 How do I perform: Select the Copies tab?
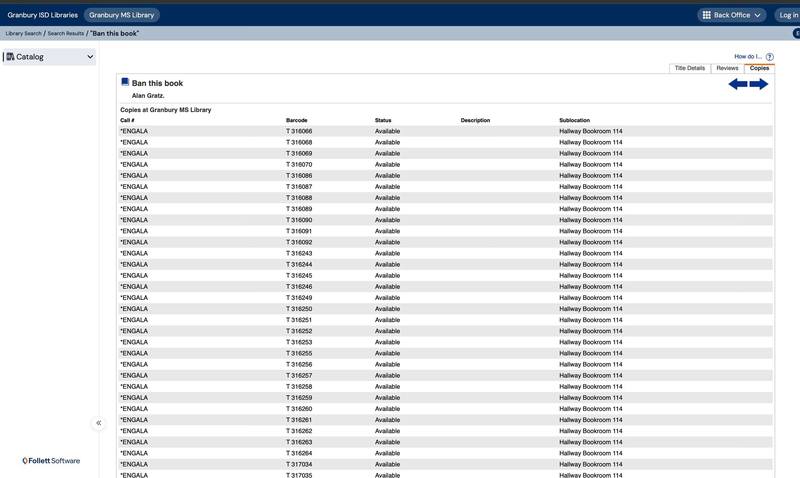pos(759,68)
